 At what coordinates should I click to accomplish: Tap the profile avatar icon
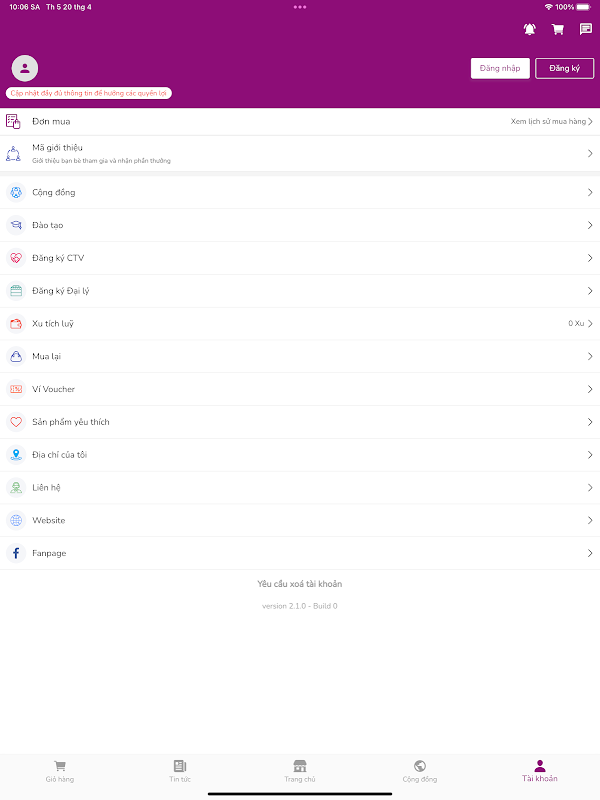(25, 68)
